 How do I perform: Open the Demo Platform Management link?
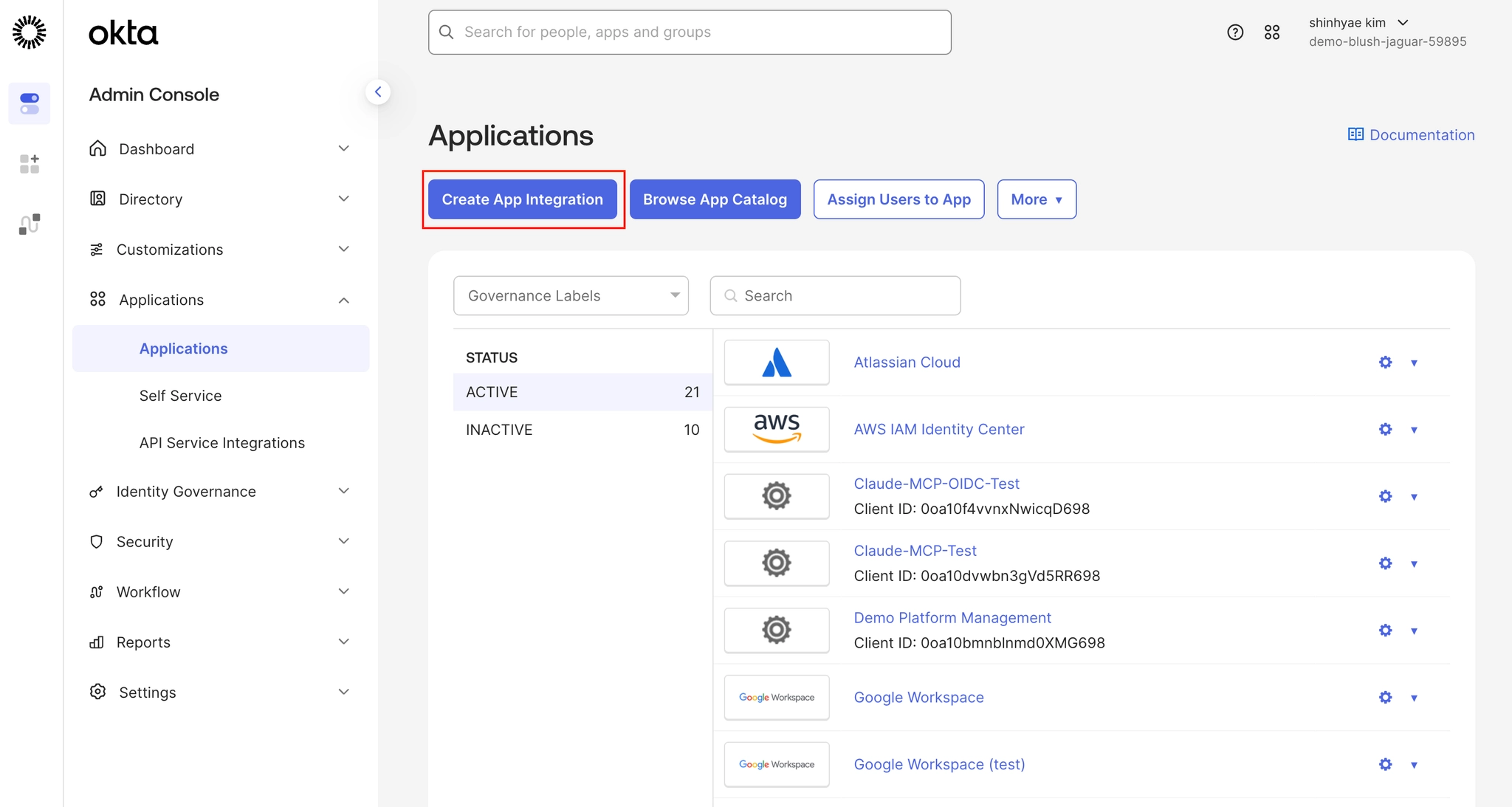coord(952,618)
